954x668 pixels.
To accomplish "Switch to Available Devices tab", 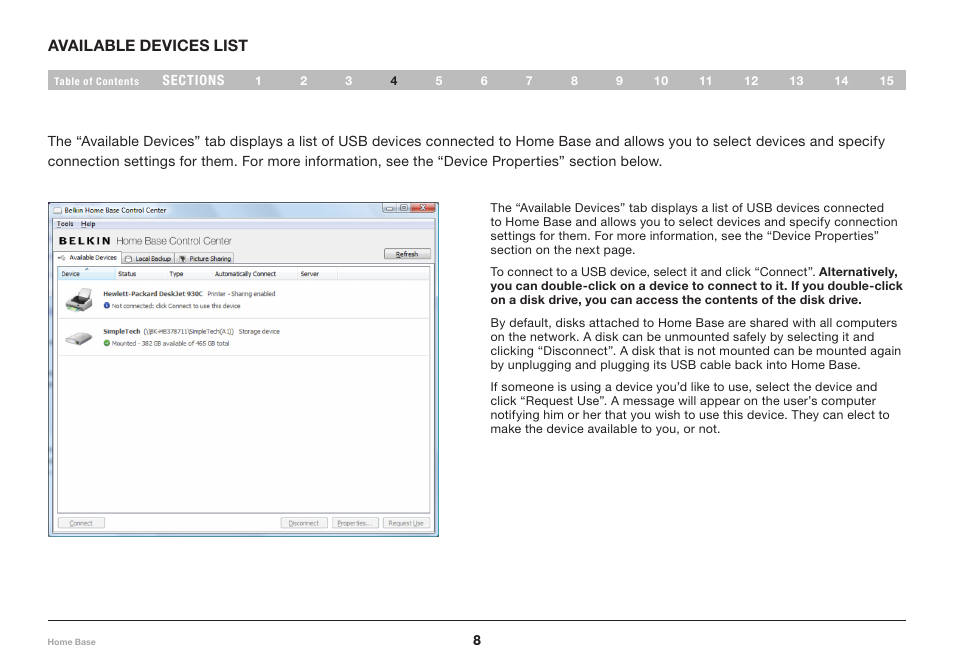I will tap(88, 257).
